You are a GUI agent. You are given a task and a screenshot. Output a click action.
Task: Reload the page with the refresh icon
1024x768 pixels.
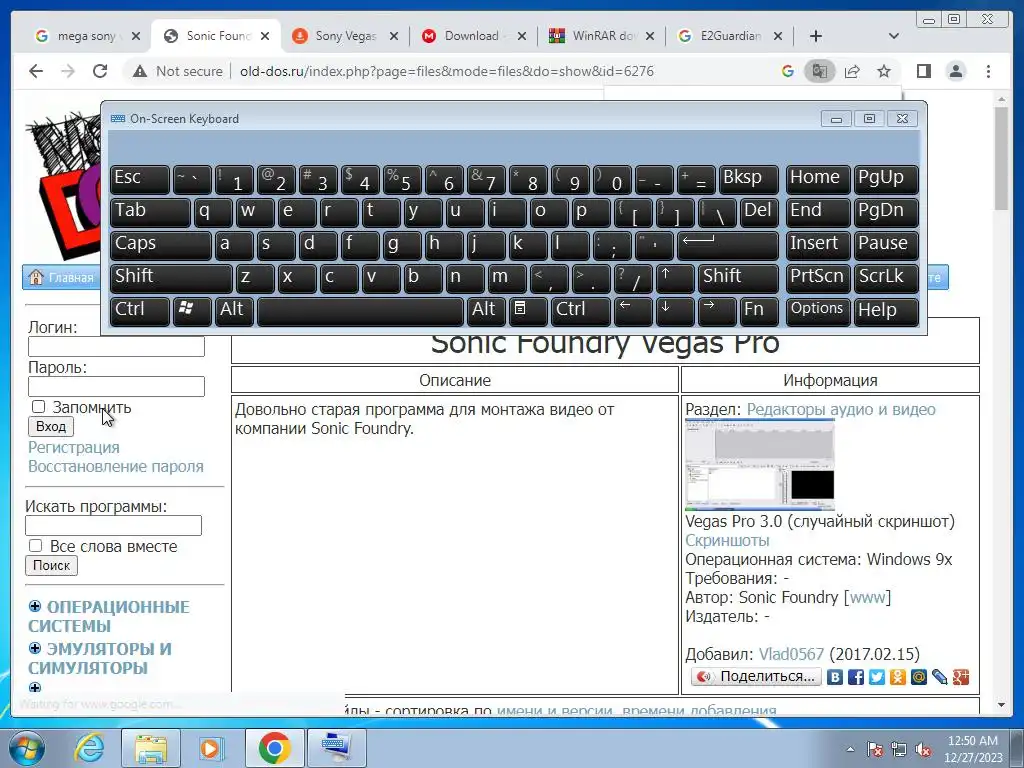click(99, 71)
